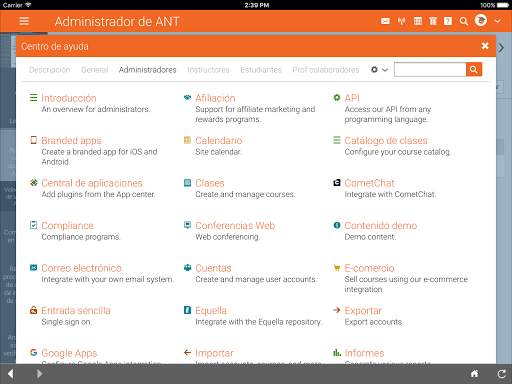Open the Catálogo de clases topic

tap(386, 141)
